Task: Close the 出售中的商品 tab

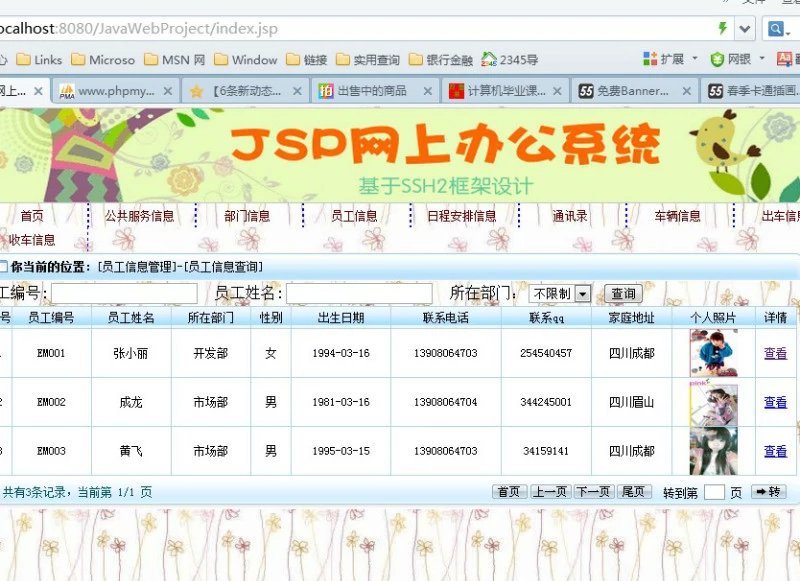Action: click(428, 91)
